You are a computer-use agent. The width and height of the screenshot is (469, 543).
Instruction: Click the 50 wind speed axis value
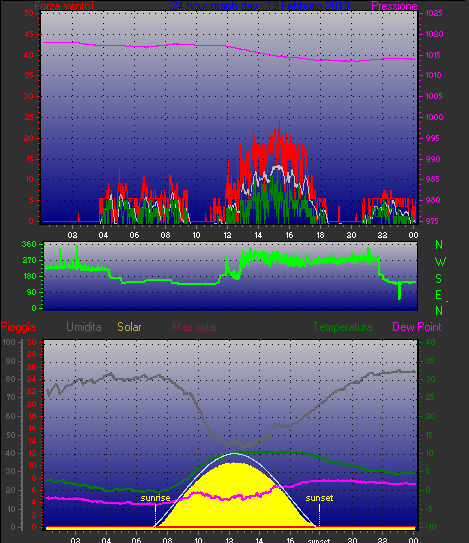tap(29, 14)
